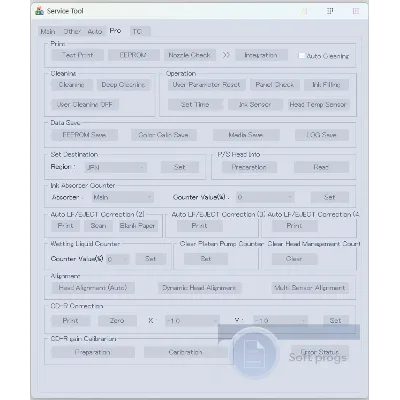The width and height of the screenshot is (400, 400).
Task: Click Print in Auto LF/EJECT Correction (3)
Action: click(200, 226)
